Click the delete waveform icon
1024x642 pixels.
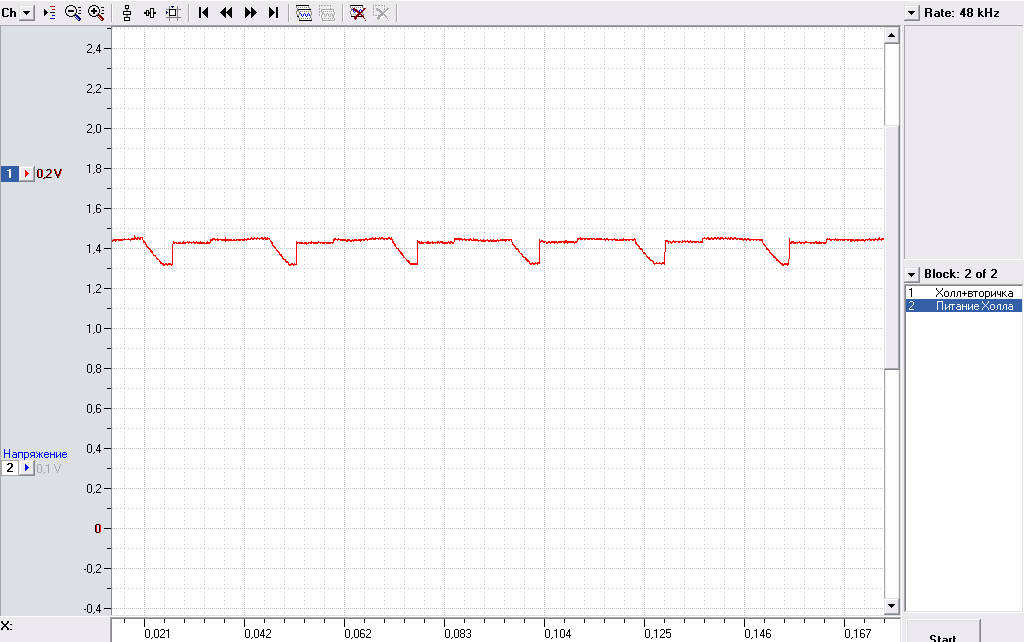pos(358,13)
